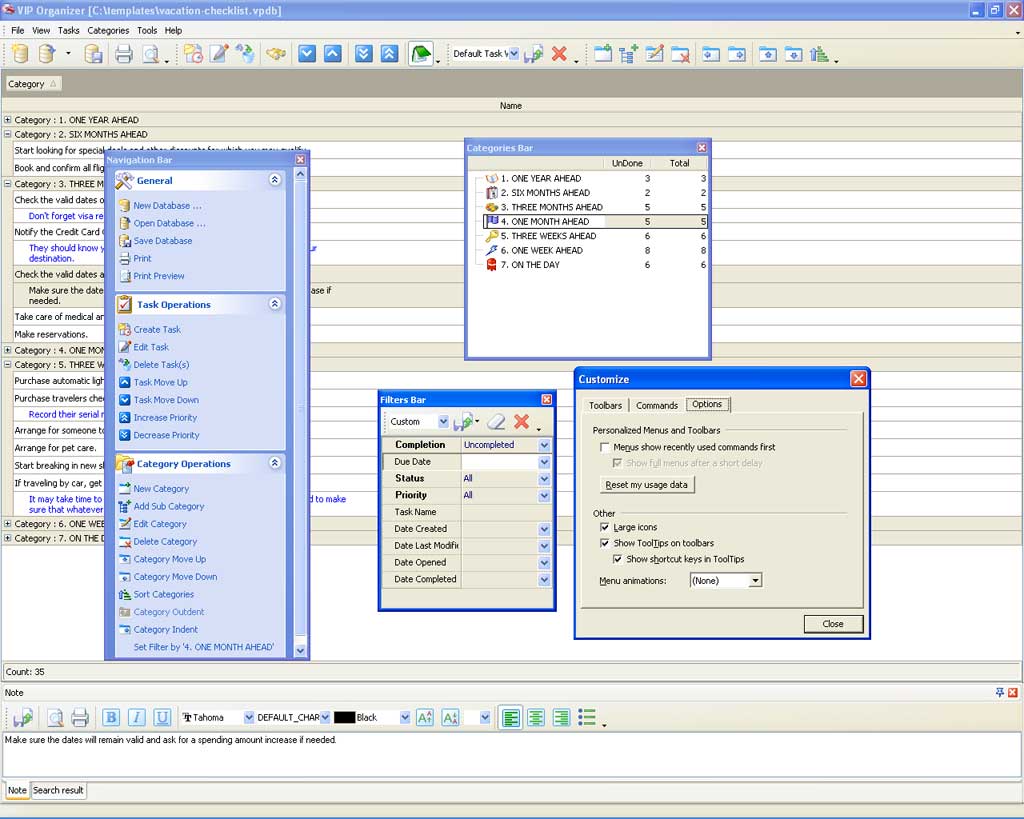Toggle Show ToolTips on toolbars checkbox
Screen dimensions: 1024x819
(605, 543)
